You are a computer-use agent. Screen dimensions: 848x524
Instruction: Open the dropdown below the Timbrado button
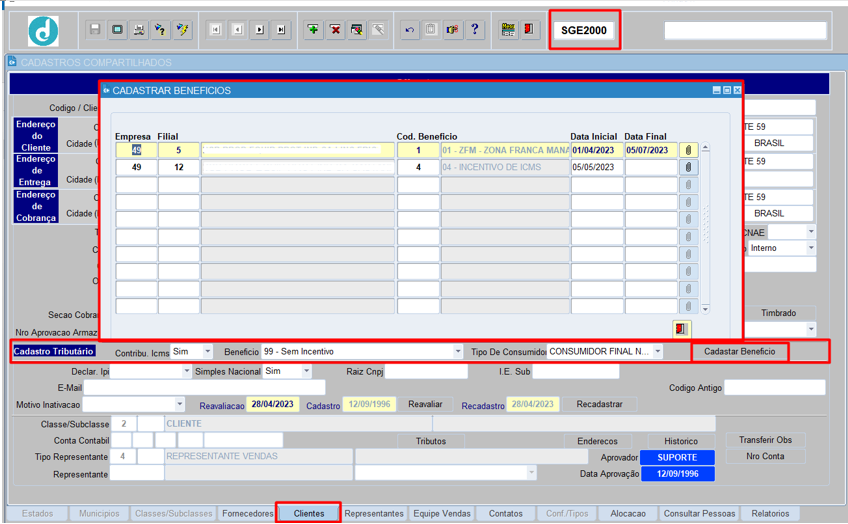pyautogui.click(x=811, y=329)
